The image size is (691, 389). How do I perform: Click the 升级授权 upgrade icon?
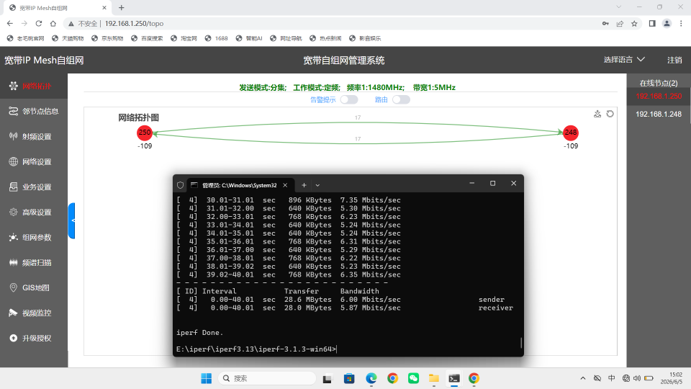click(13, 338)
